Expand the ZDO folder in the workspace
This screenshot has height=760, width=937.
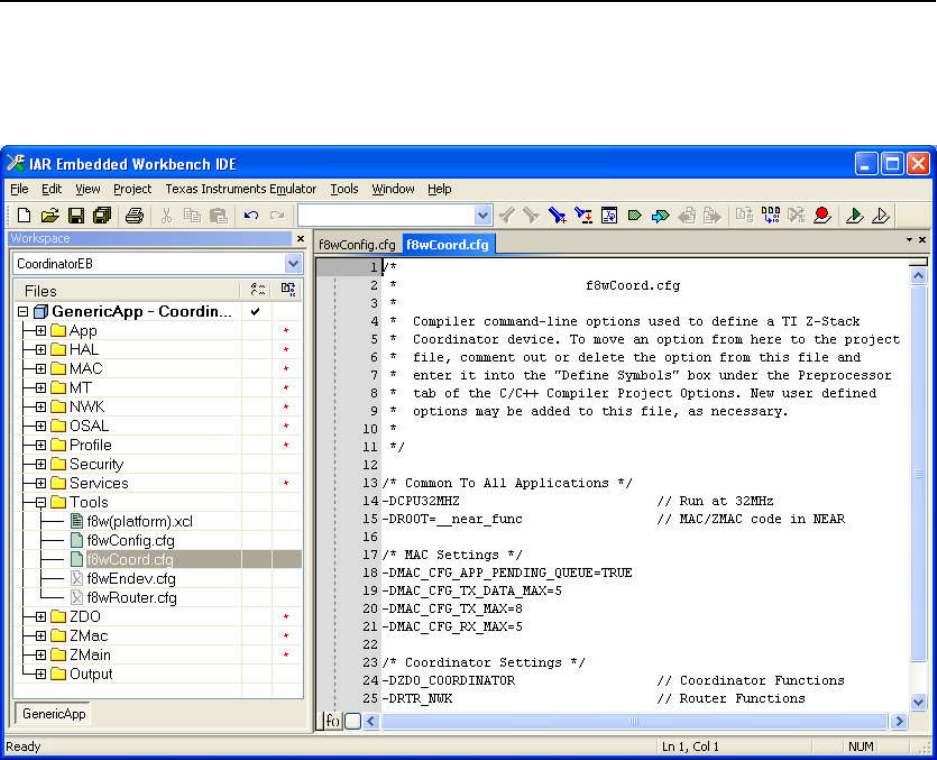41,617
